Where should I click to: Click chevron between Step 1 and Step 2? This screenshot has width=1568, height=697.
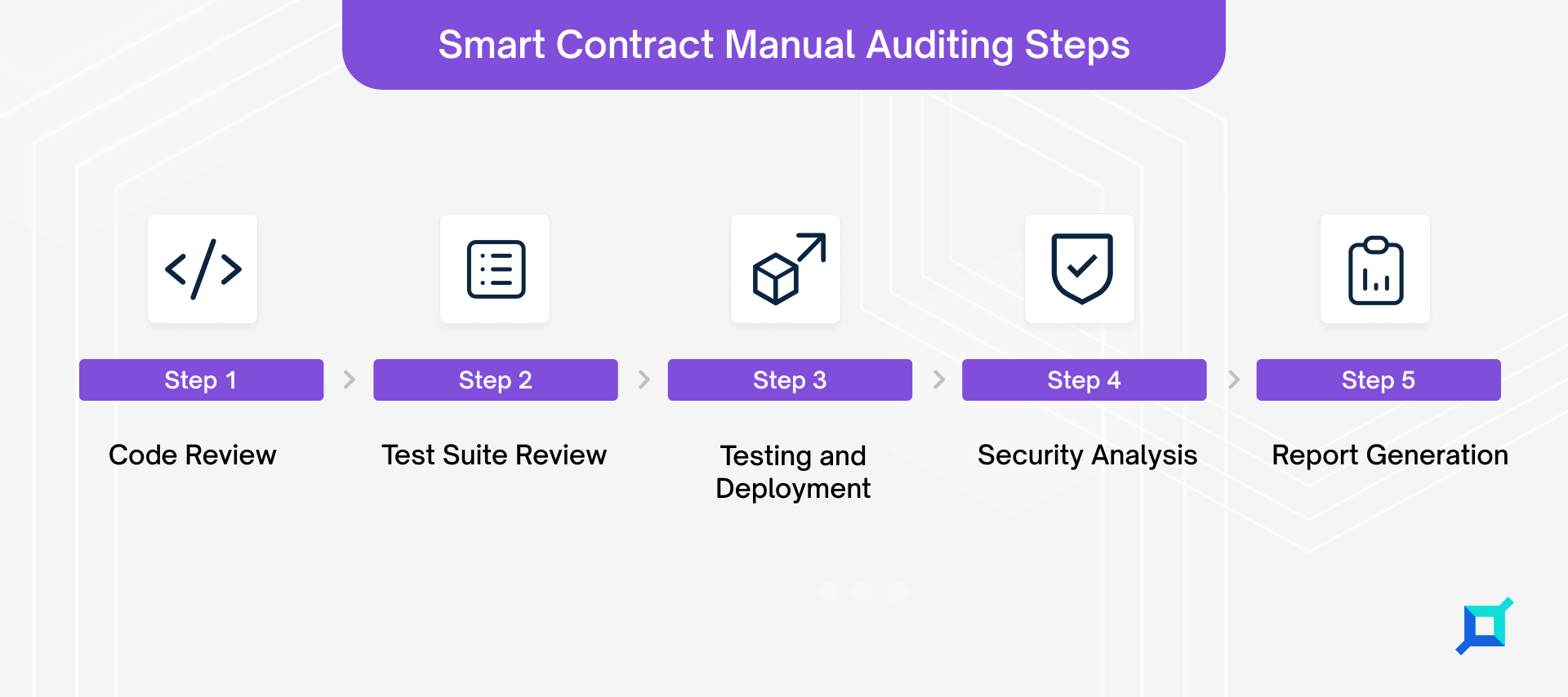point(350,380)
